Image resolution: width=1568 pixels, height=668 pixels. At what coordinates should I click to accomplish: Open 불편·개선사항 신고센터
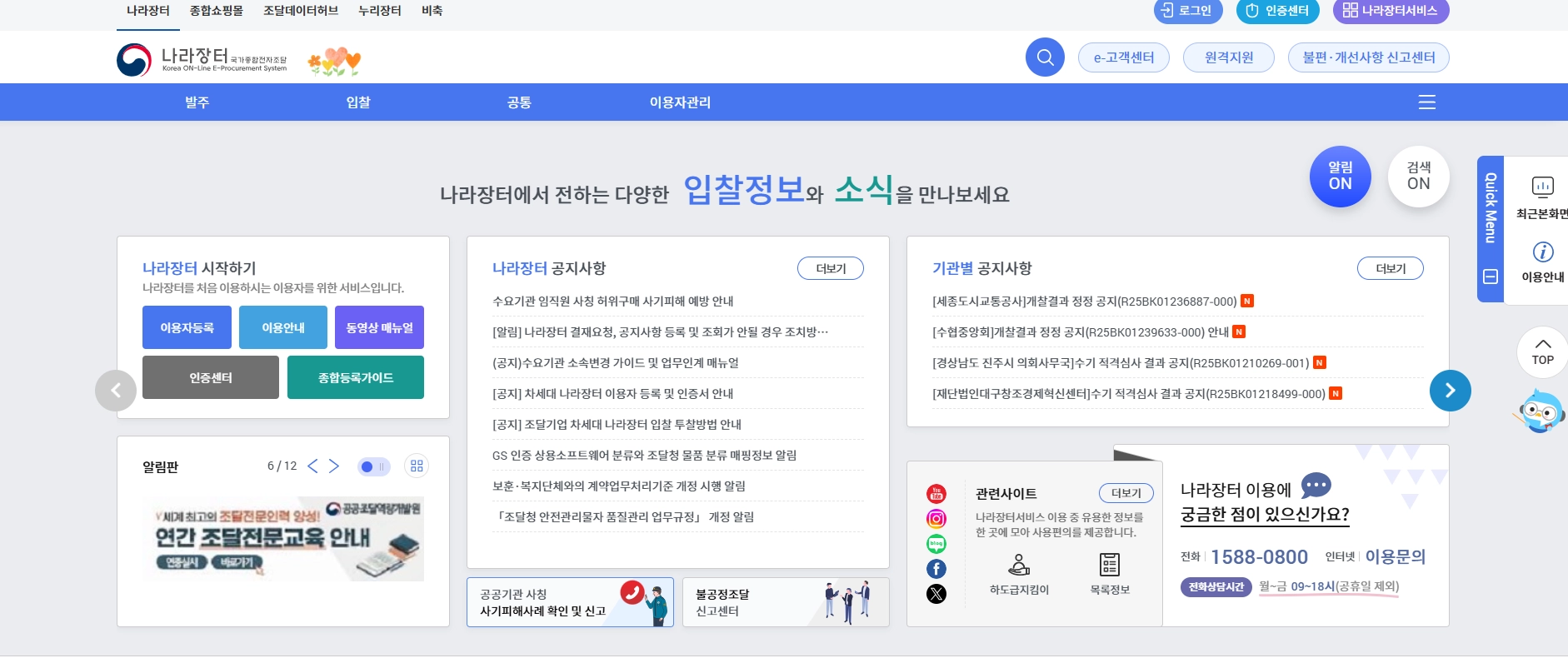1369,57
